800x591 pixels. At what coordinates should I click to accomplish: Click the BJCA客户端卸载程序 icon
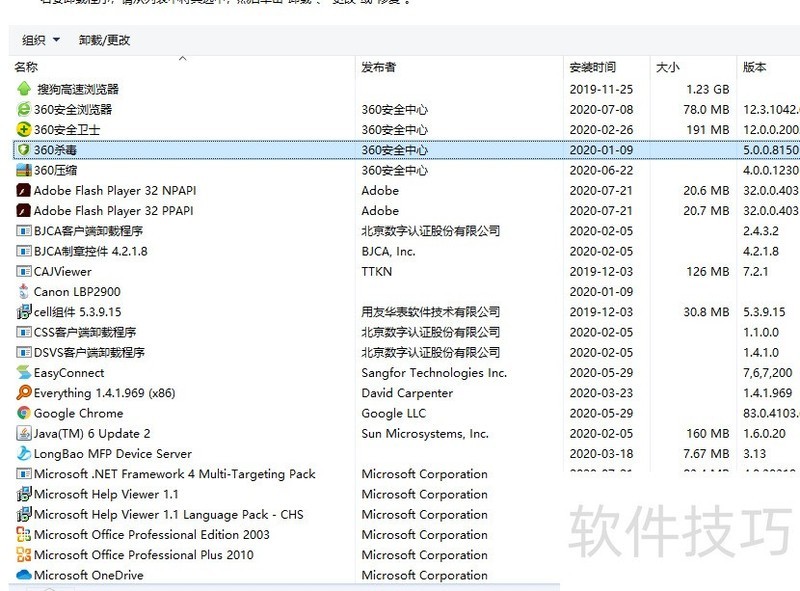(24, 231)
